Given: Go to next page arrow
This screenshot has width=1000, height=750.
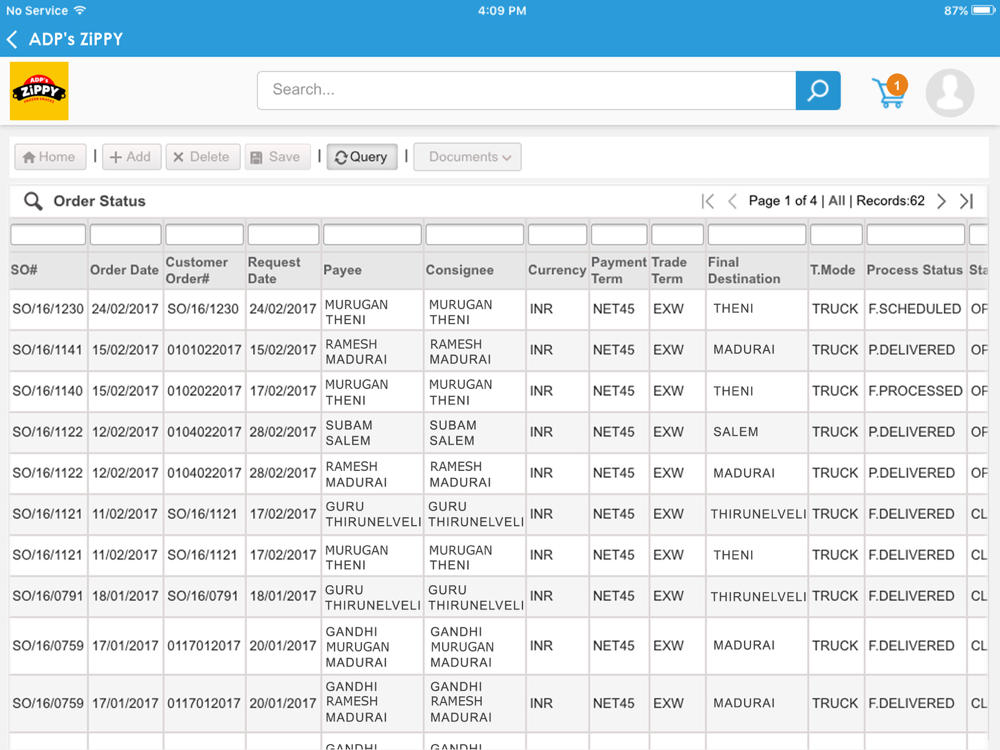Looking at the screenshot, I should (x=941, y=202).
